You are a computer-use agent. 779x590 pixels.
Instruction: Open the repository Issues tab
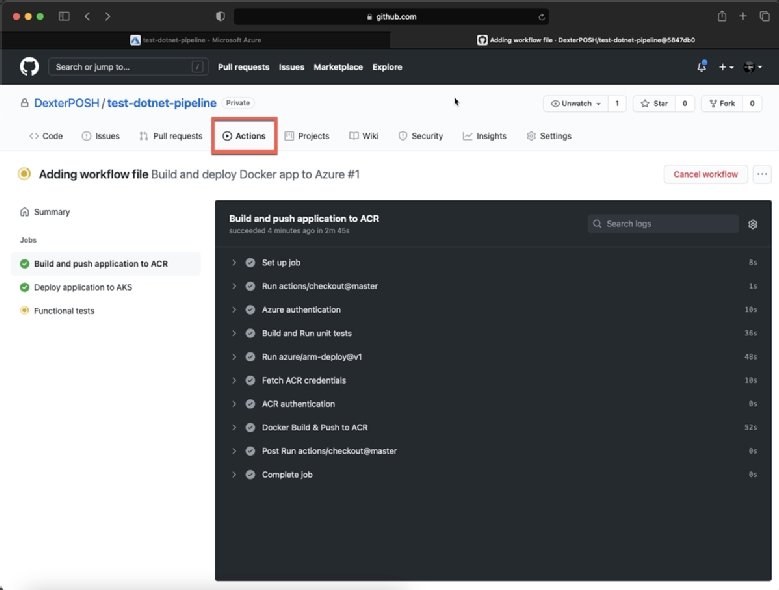(100, 136)
